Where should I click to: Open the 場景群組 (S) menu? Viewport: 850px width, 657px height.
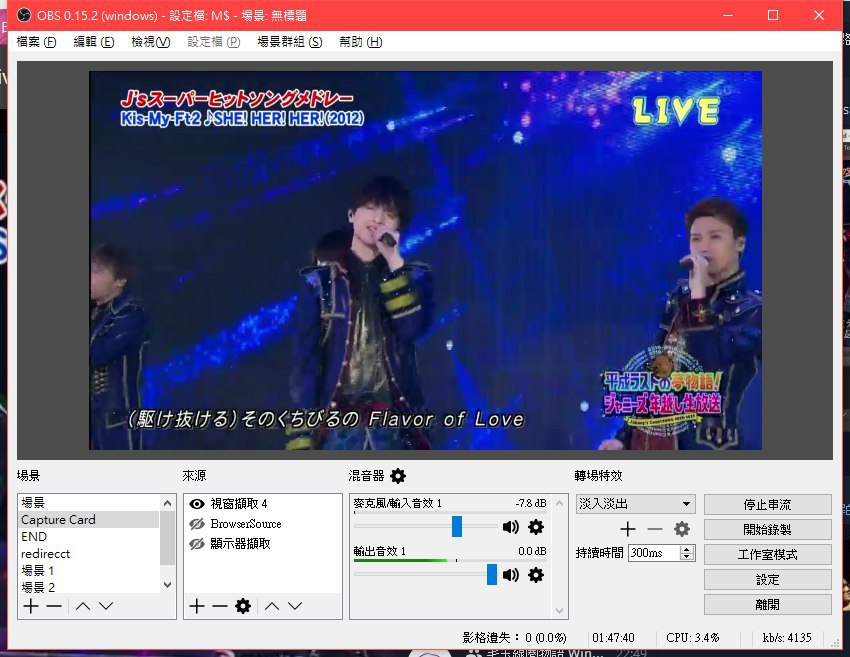289,42
